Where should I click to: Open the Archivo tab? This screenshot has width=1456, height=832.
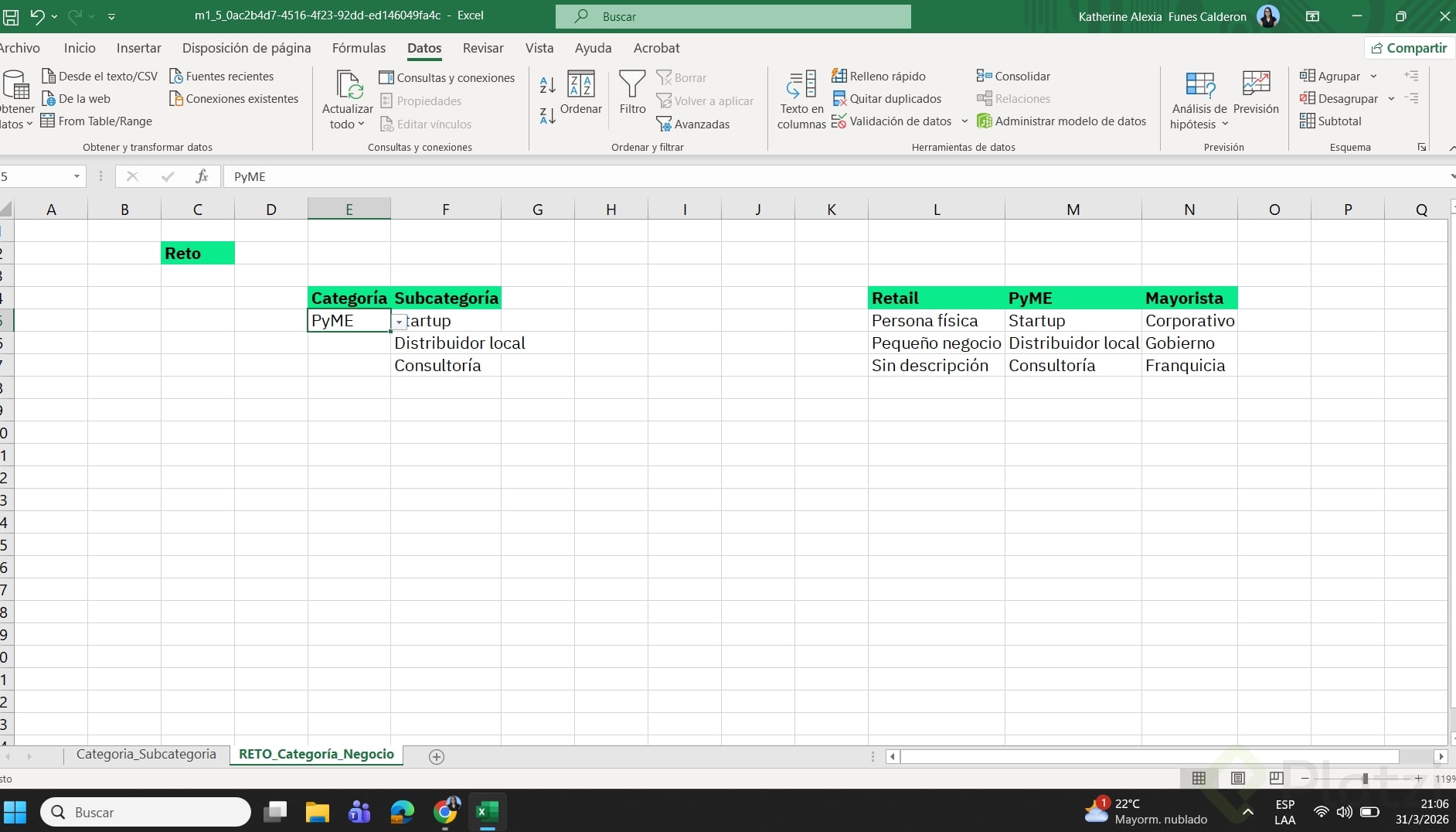click(x=20, y=48)
